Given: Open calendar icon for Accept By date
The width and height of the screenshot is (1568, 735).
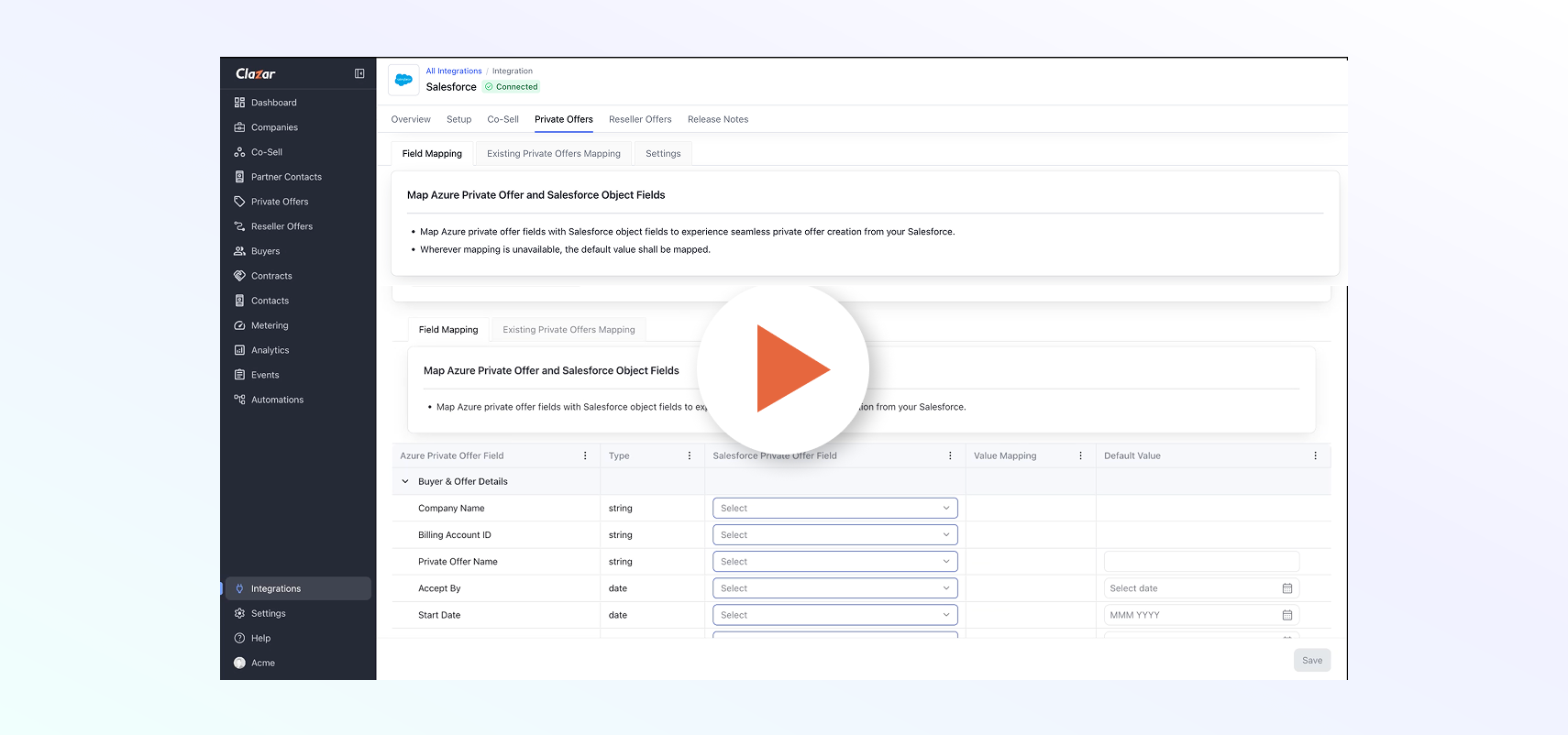Looking at the screenshot, I should click(1287, 588).
